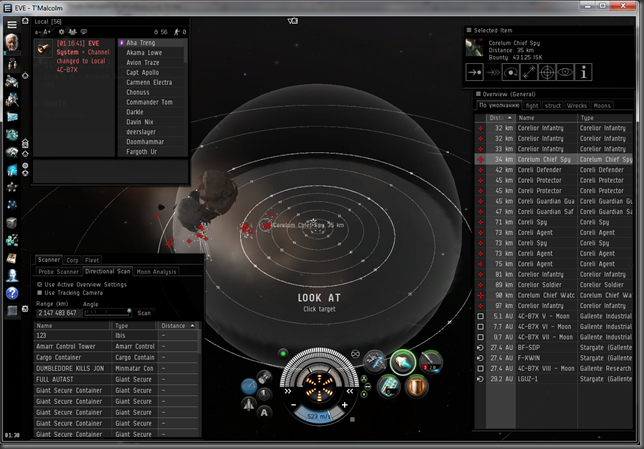Click the Local member list scrollbar
The width and height of the screenshot is (644, 449).
pyautogui.click(x=186, y=51)
